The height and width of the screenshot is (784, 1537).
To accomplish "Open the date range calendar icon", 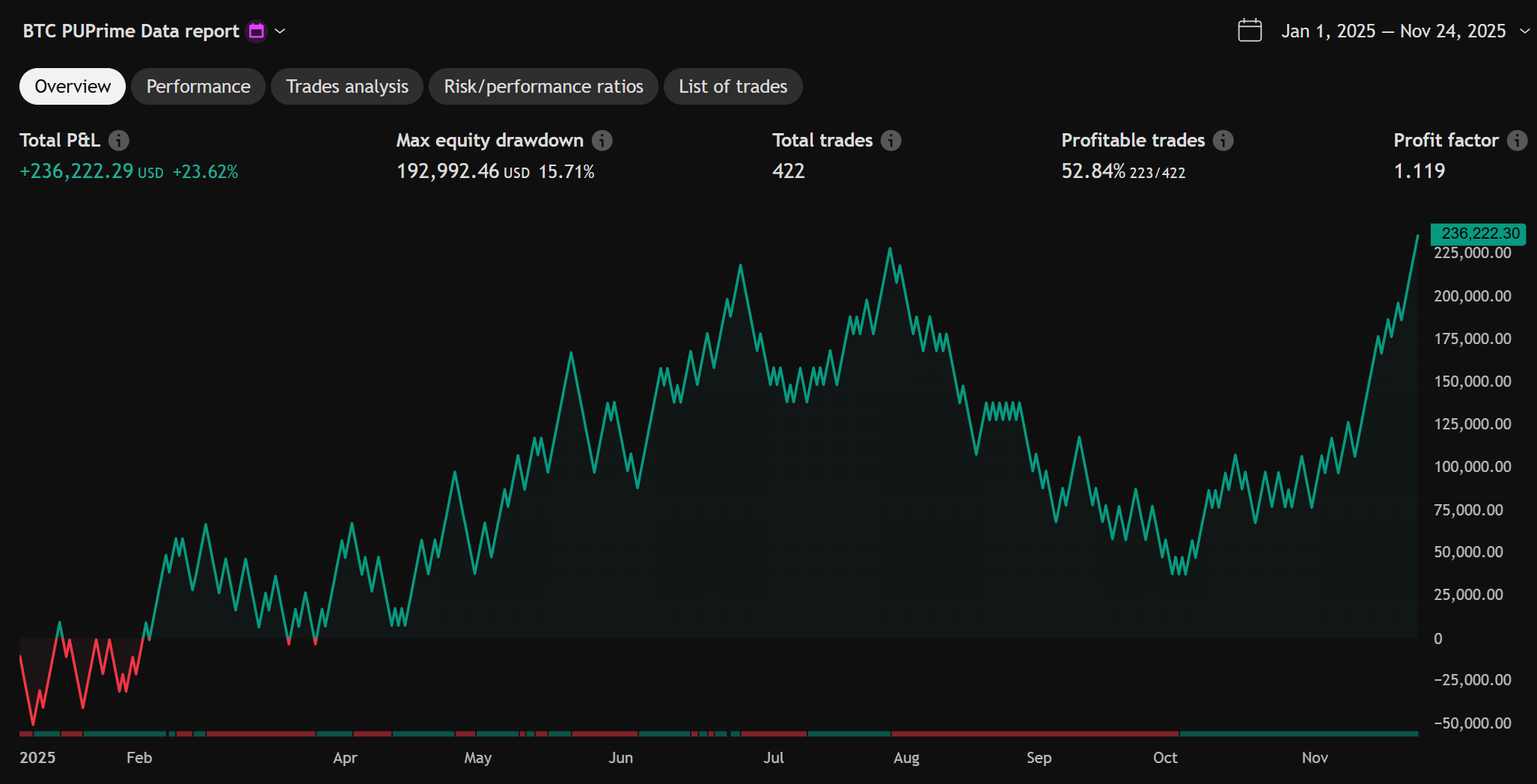I will pyautogui.click(x=1250, y=31).
